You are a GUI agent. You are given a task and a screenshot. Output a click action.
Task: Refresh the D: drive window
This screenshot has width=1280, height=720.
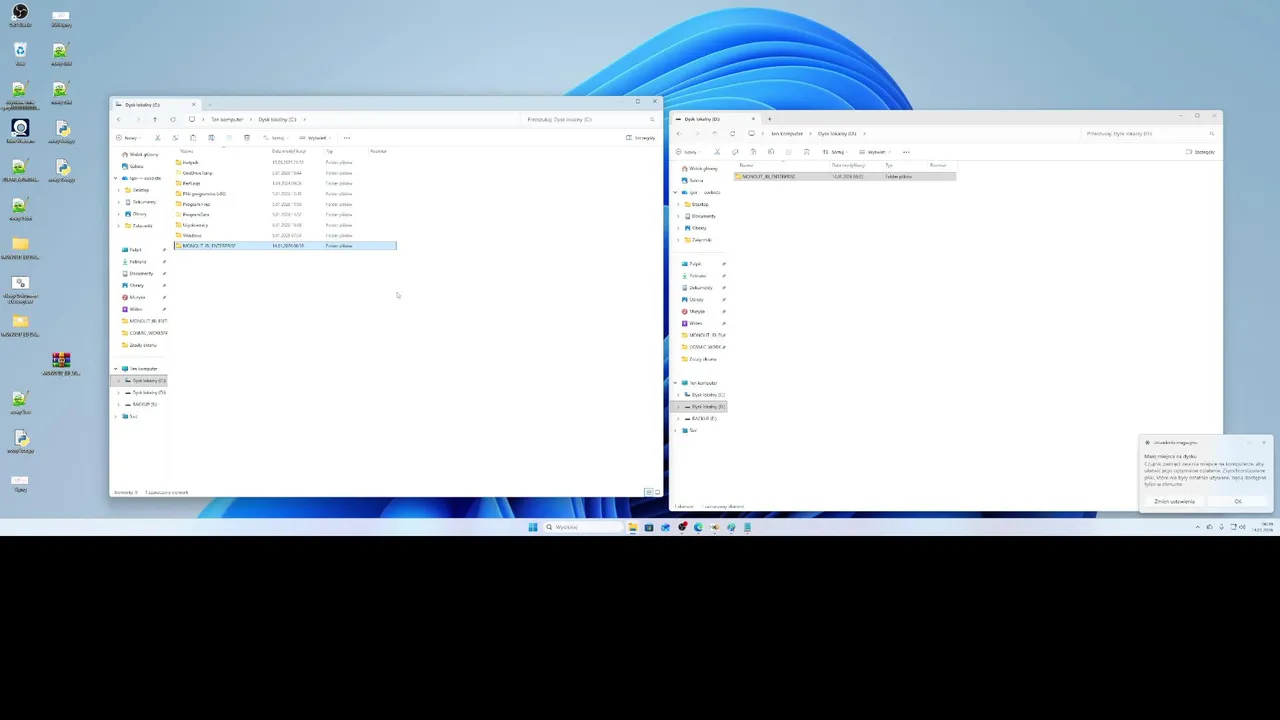click(733, 133)
